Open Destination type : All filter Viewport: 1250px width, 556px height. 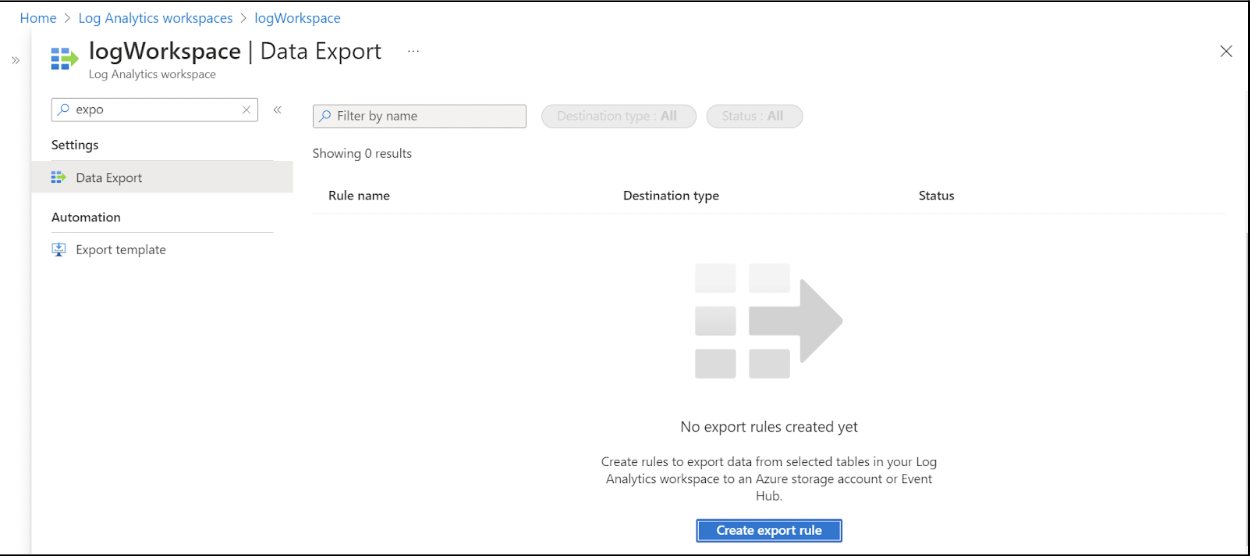pos(617,116)
